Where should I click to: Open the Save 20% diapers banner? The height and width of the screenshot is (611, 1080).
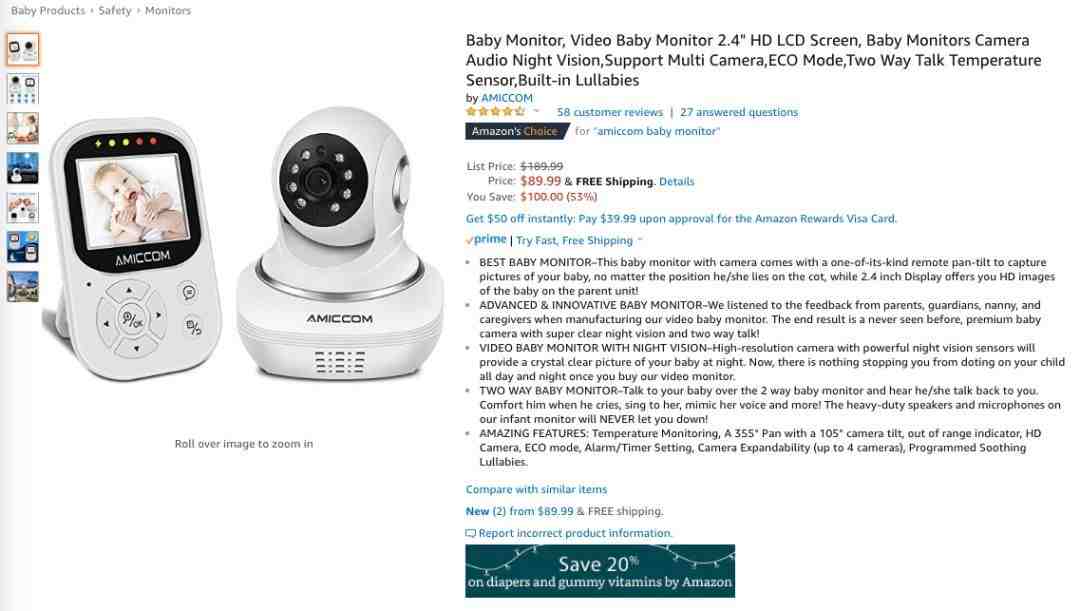pyautogui.click(x=600, y=571)
